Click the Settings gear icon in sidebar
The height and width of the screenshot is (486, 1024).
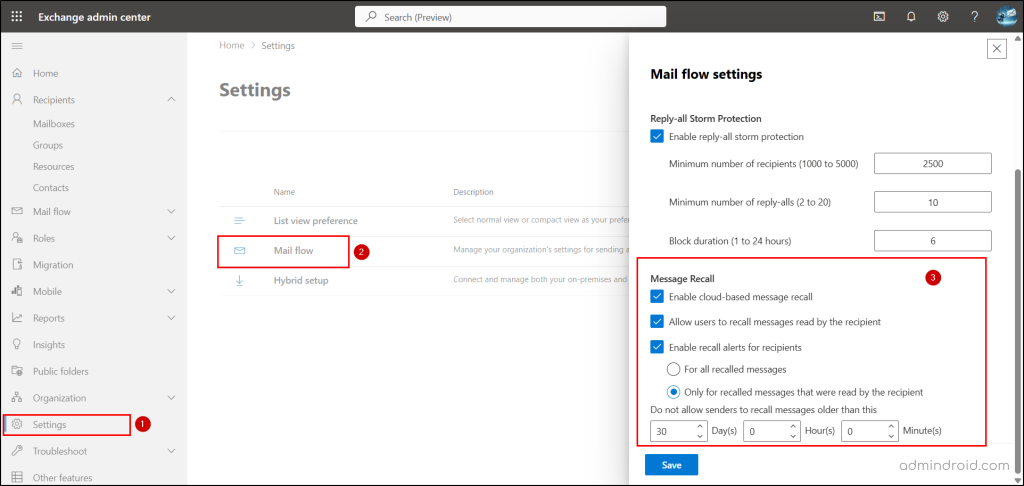[18, 425]
